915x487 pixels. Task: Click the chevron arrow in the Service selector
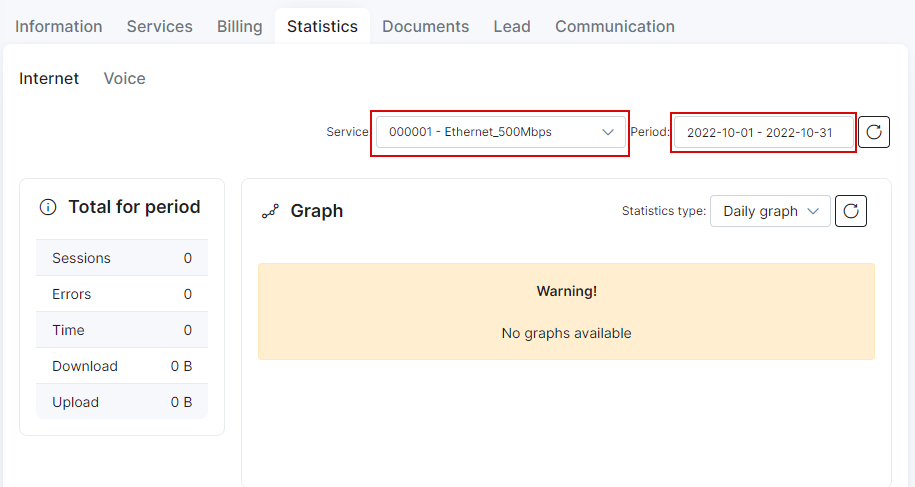(607, 132)
